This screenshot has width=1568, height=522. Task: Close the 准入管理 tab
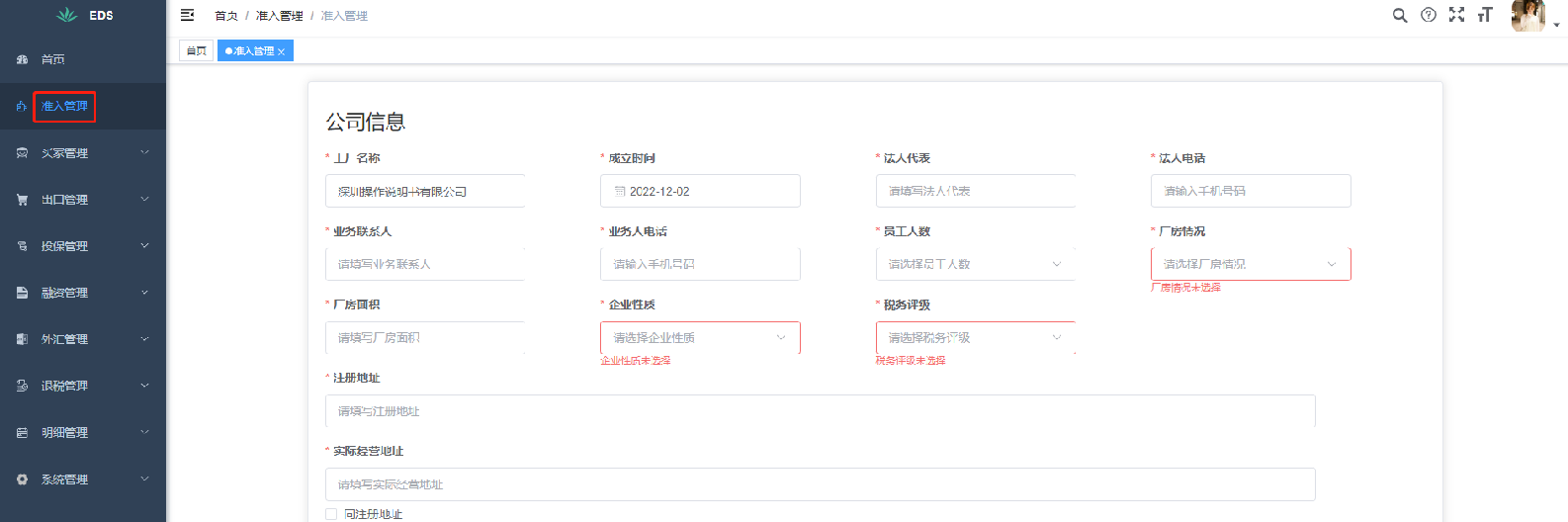281,51
